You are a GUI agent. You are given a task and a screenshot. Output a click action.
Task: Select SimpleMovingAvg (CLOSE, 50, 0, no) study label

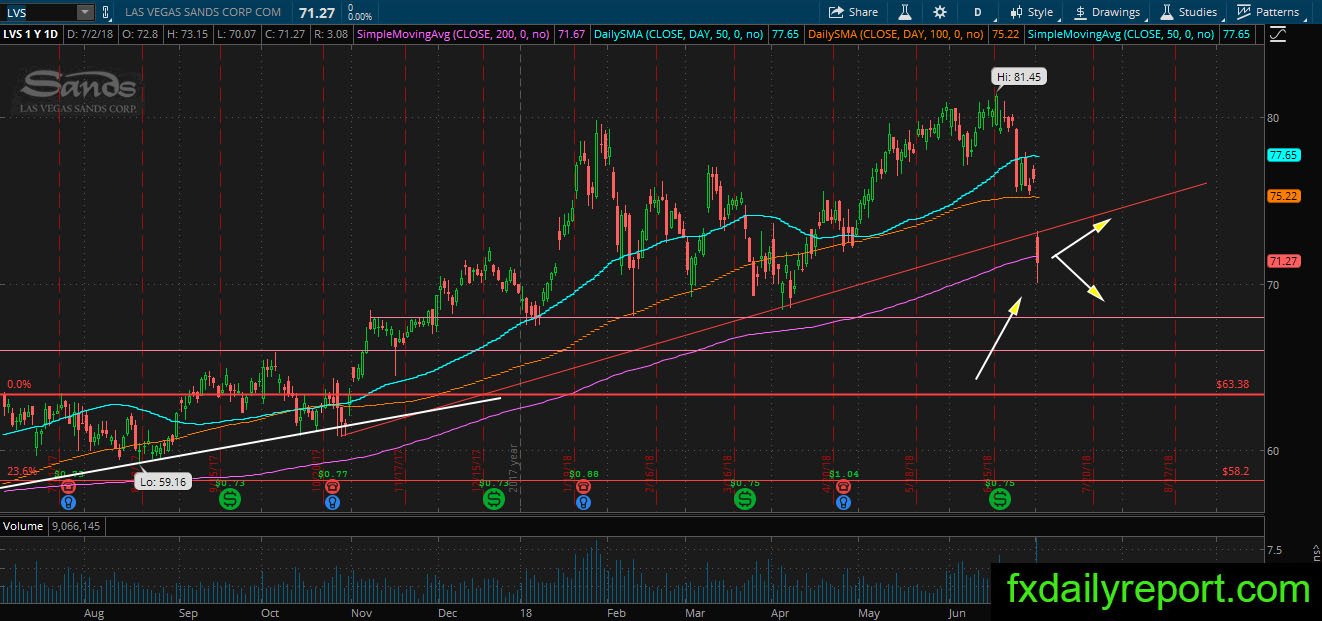1122,34
